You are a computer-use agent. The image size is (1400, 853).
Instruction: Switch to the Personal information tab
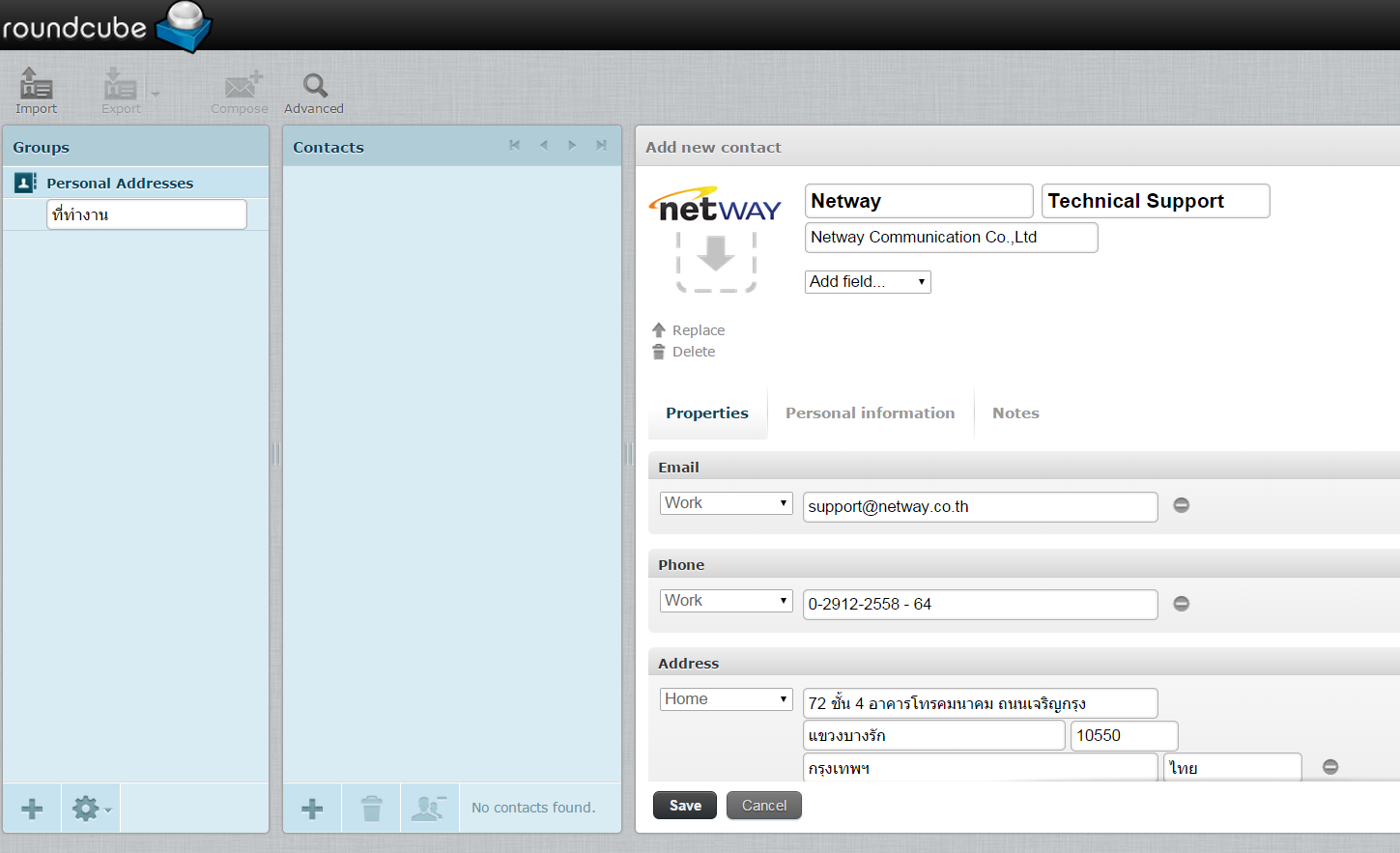coord(870,413)
